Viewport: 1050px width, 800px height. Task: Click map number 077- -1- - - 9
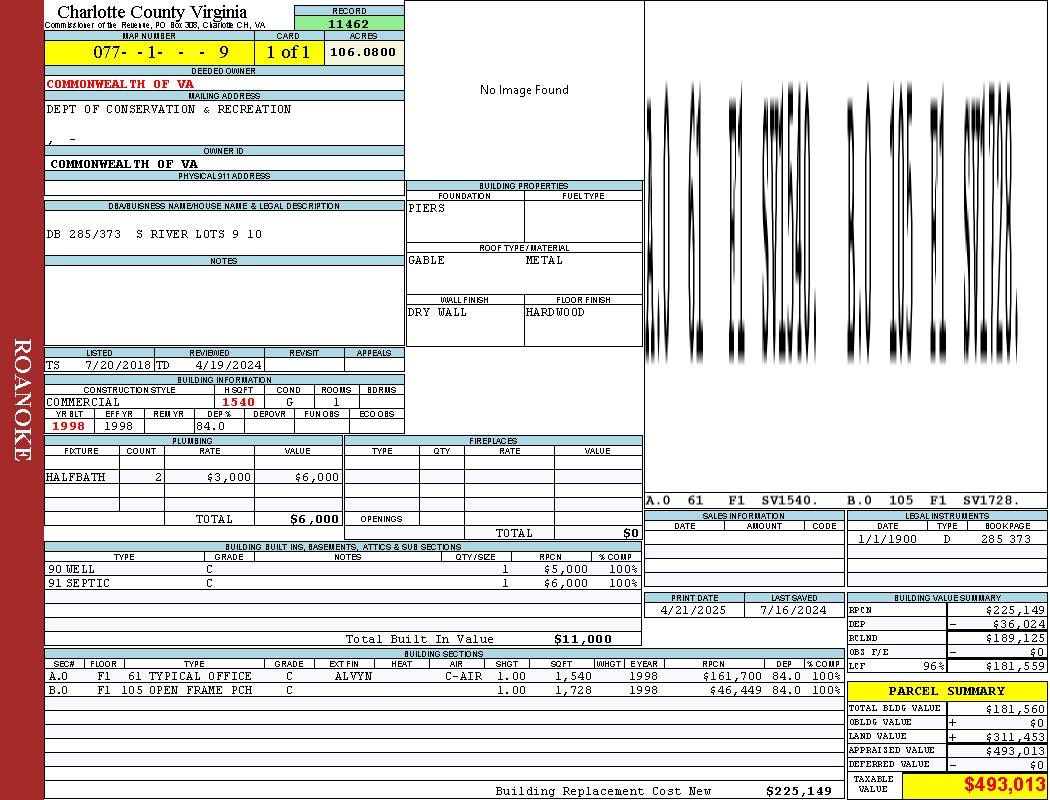161,52
